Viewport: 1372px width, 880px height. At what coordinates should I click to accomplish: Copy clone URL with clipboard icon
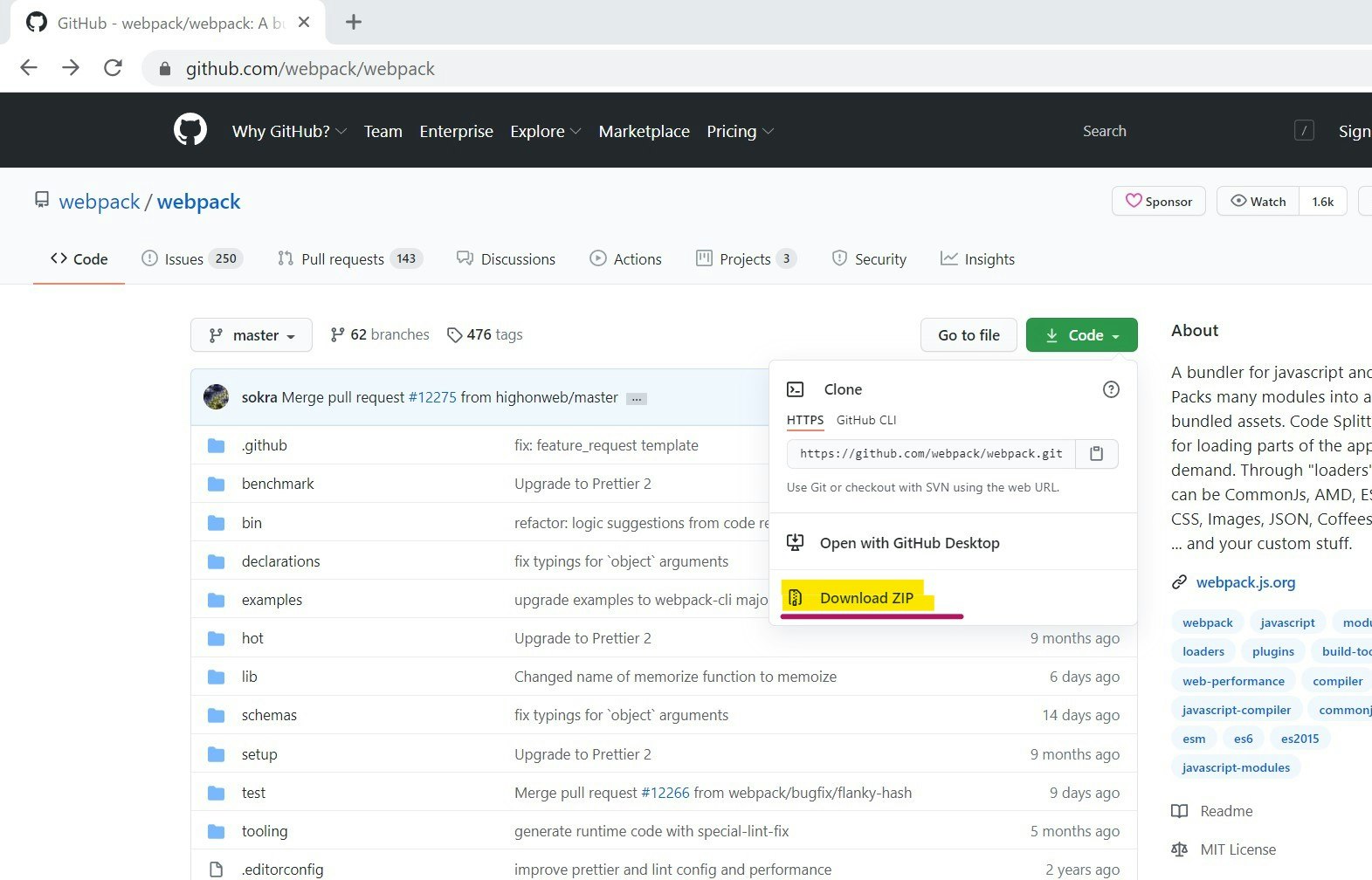[1097, 454]
